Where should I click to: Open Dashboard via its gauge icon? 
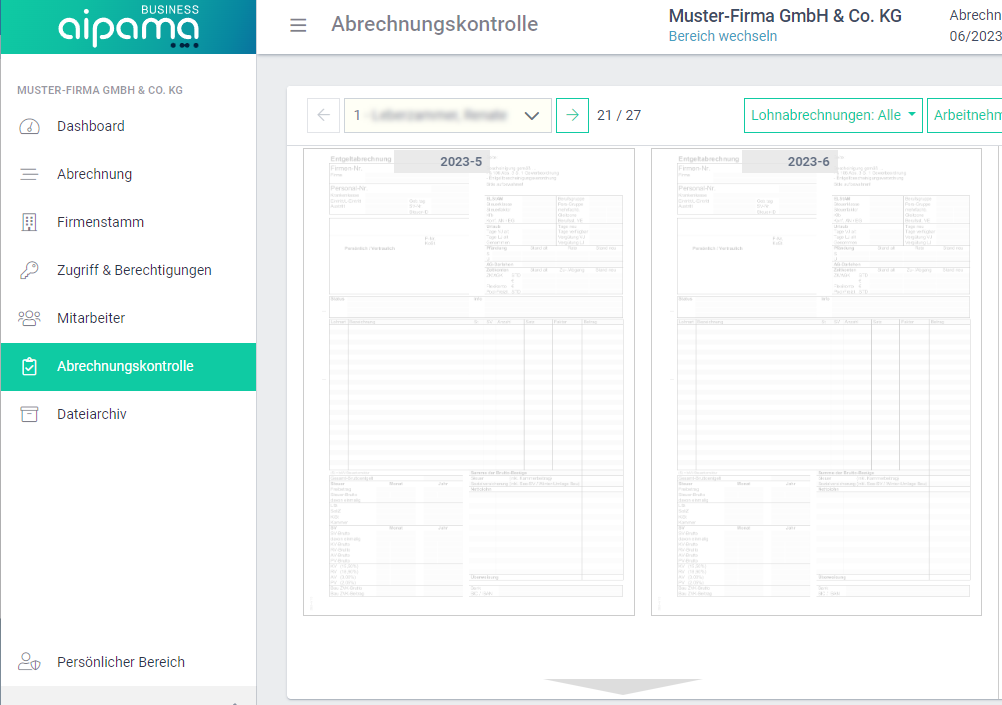[x=29, y=126]
